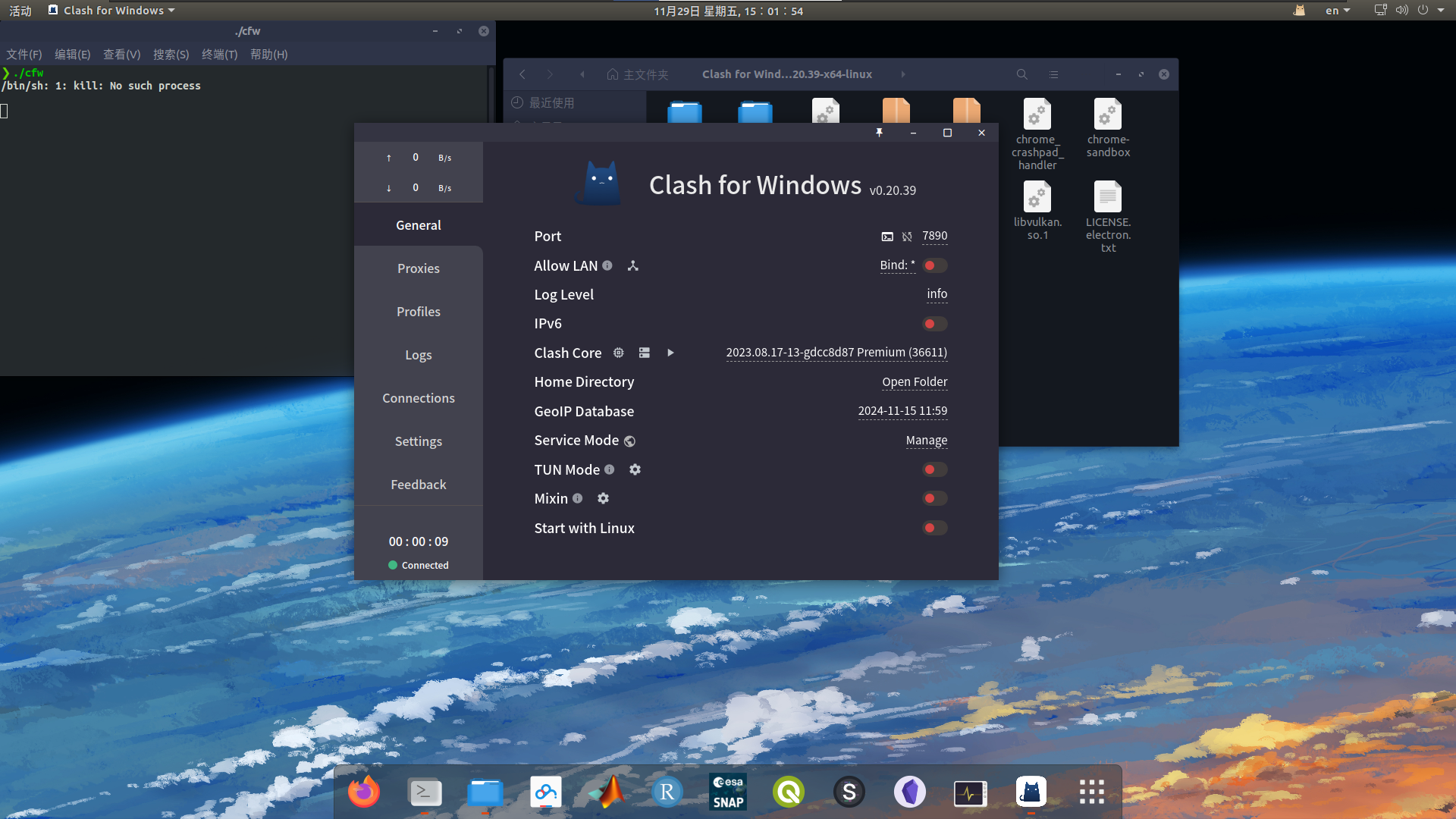This screenshot has height=819, width=1456.
Task: Open Clash for Windows app menu in top bar
Action: pos(111,11)
